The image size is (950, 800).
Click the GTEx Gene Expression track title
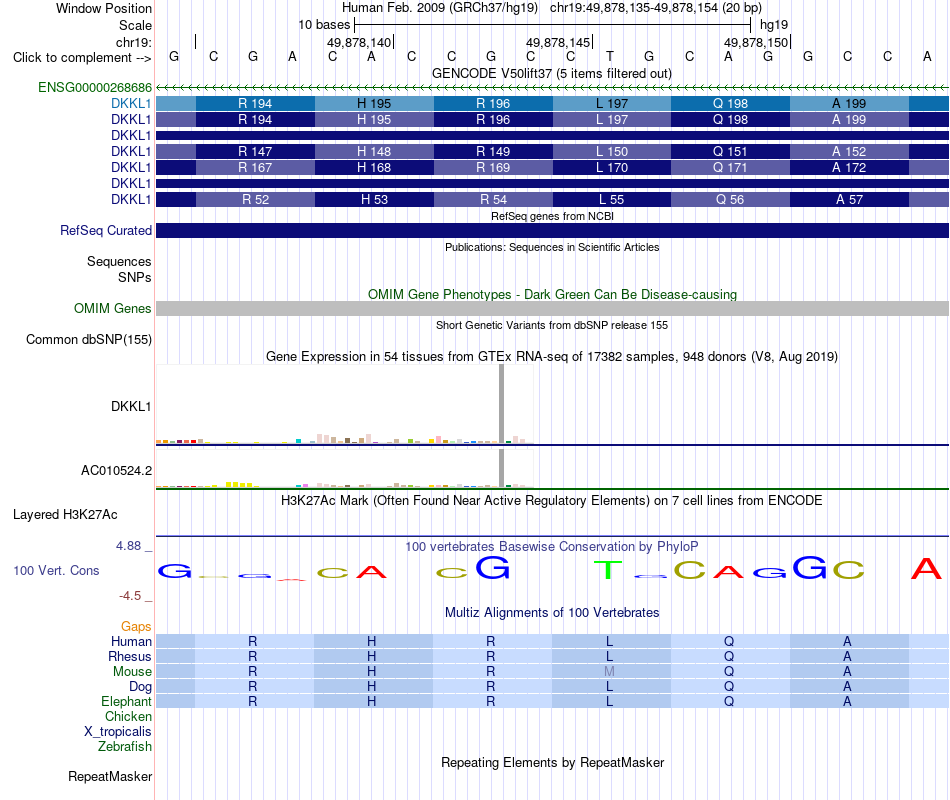(x=552, y=356)
